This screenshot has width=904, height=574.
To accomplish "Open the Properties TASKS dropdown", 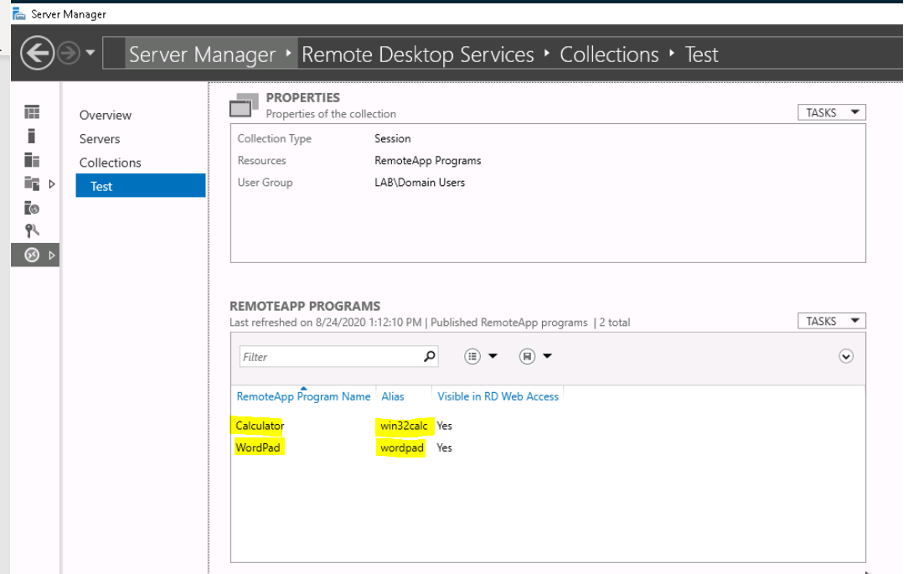I will pyautogui.click(x=831, y=112).
